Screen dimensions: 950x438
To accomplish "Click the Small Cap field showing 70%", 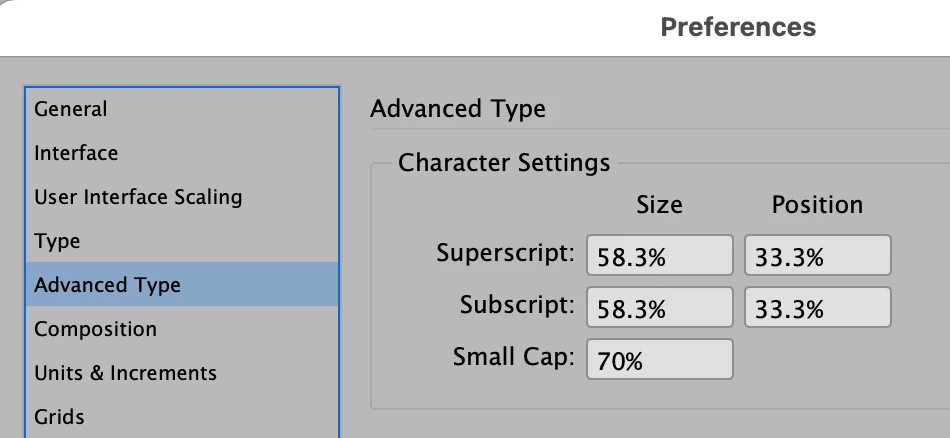I will click(x=660, y=359).
